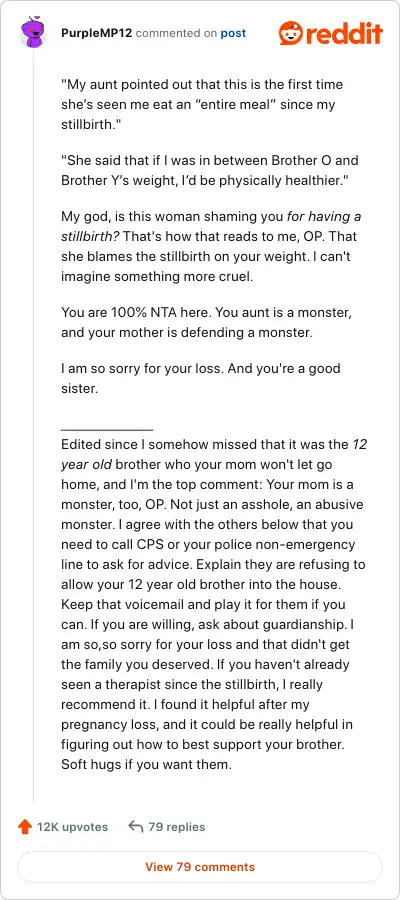Viewport: 400px width, 900px height.
Task: Click the orange Reddit Snoo logo icon
Action: click(291, 33)
